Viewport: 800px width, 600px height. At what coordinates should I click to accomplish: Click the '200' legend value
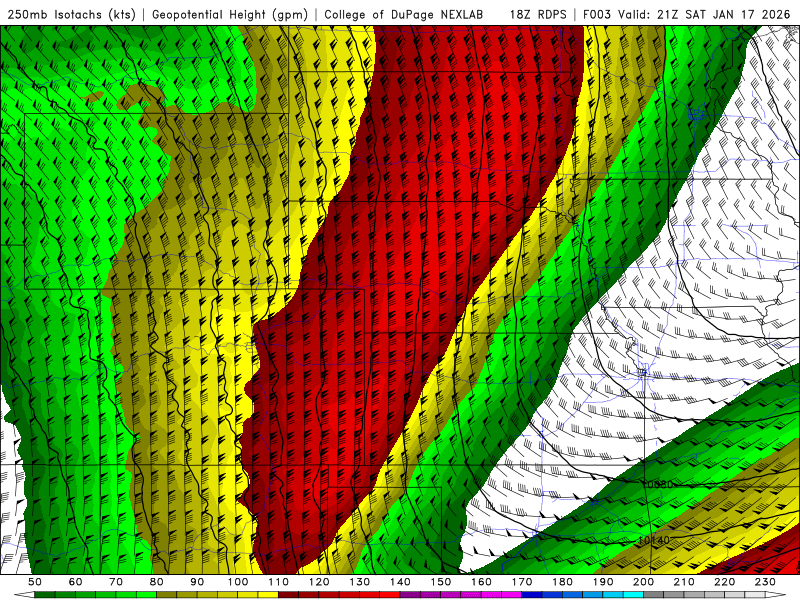[x=643, y=582]
